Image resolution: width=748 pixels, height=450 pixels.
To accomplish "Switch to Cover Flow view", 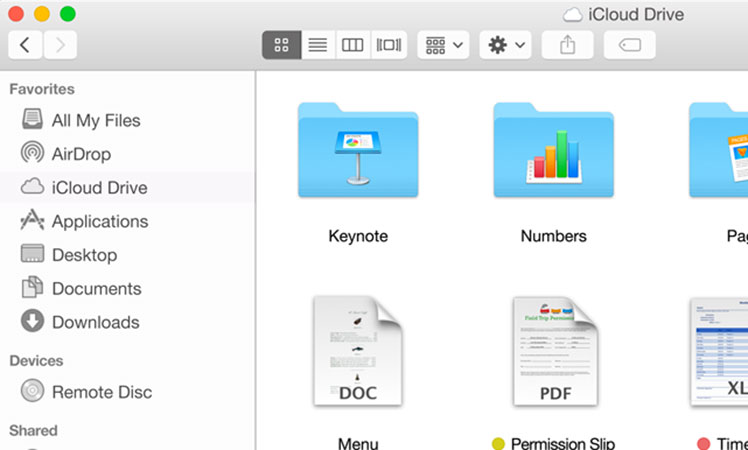I will pyautogui.click(x=387, y=45).
